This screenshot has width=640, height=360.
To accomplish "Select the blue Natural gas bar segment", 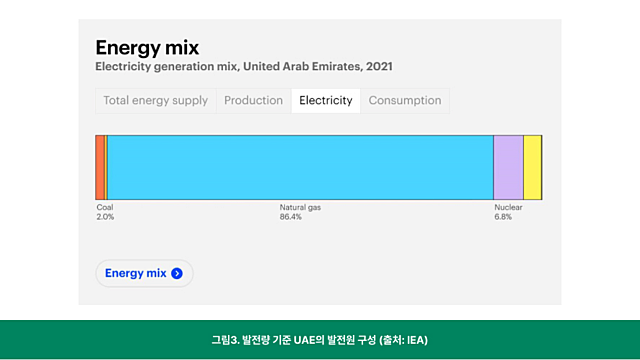I will pyautogui.click(x=300, y=167).
